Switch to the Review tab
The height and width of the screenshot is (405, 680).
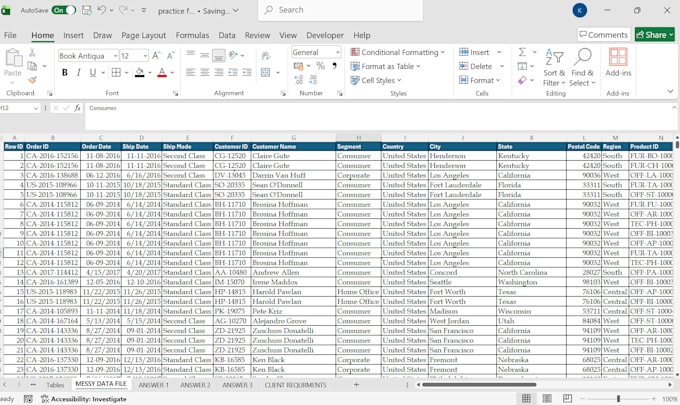[x=257, y=35]
